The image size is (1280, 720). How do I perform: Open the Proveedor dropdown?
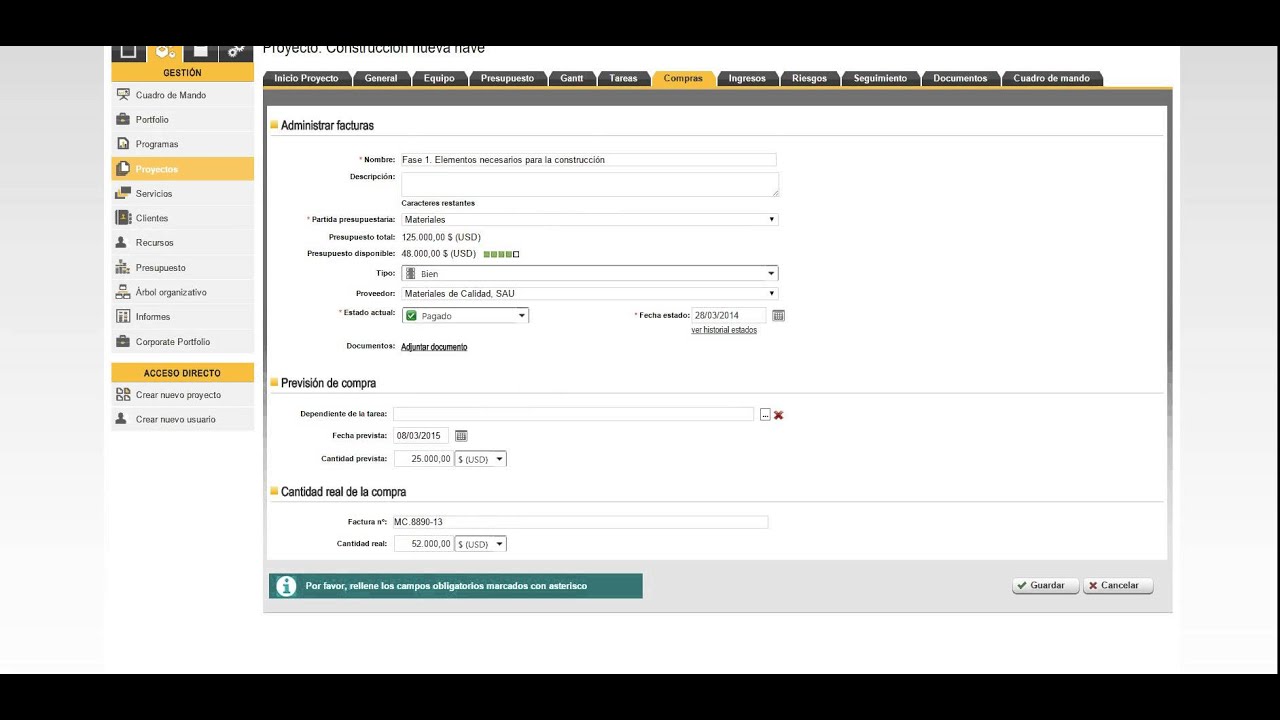click(589, 294)
